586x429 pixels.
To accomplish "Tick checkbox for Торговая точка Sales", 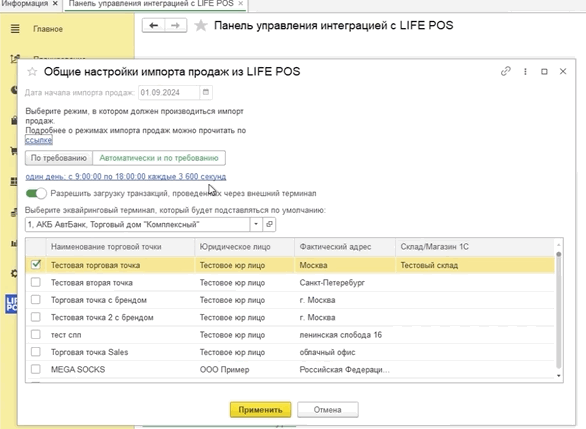I will click(x=36, y=352).
